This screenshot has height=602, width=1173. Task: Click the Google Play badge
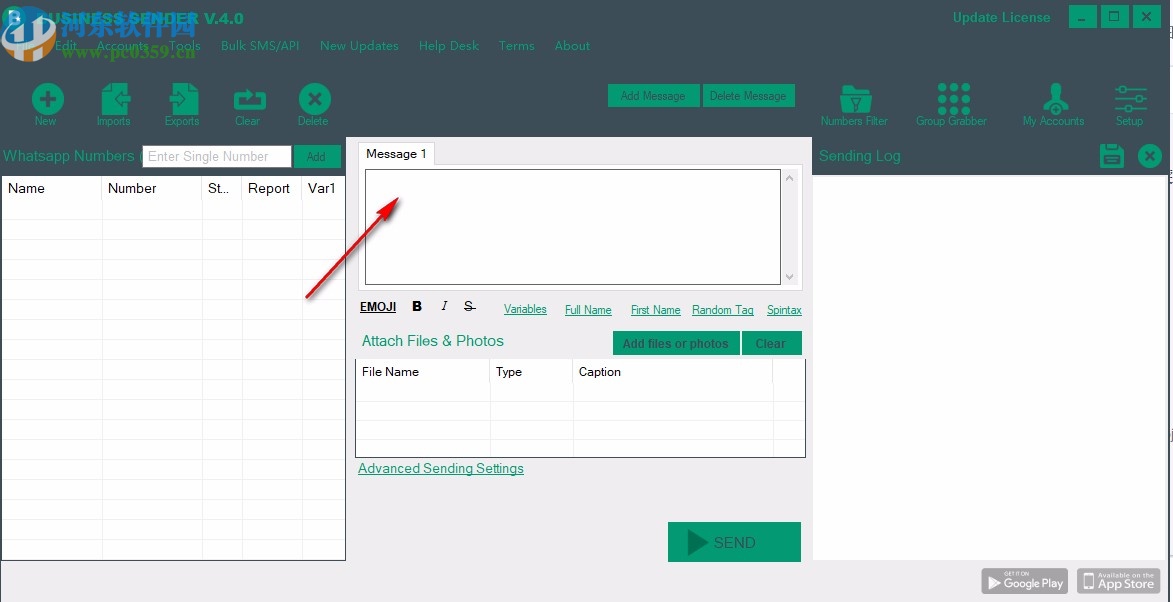click(x=1024, y=581)
